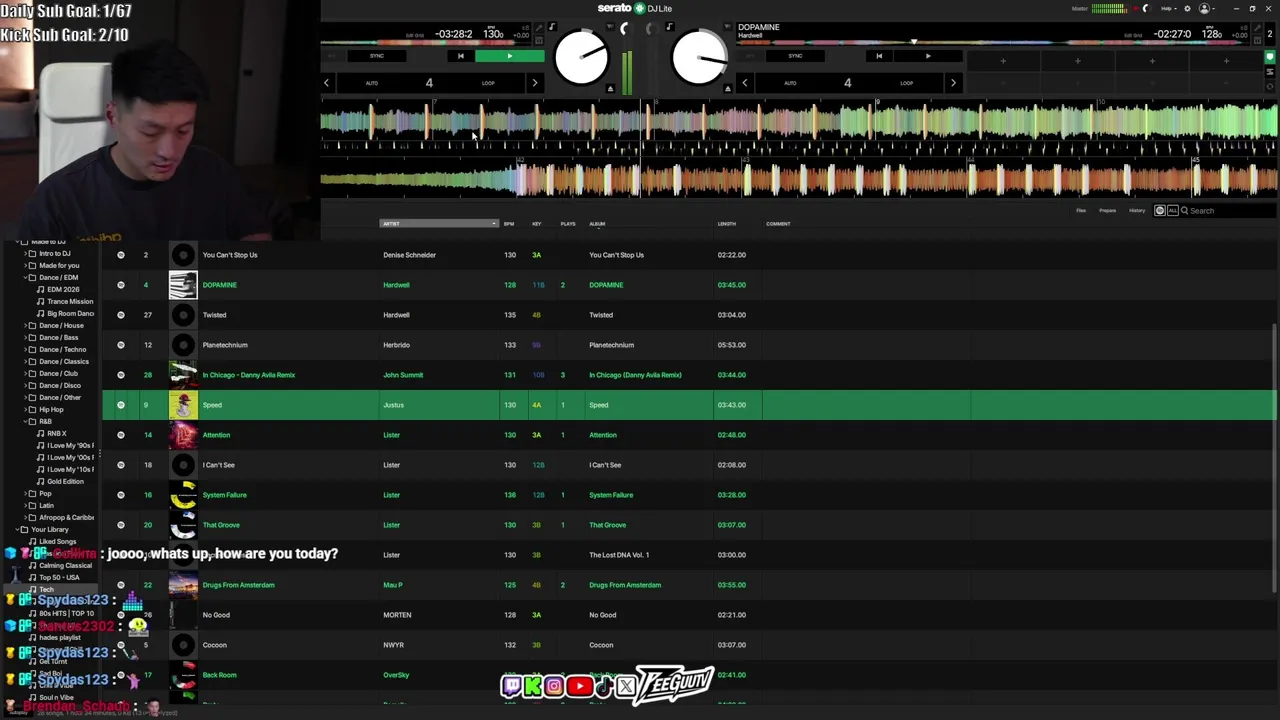Toggle key lock note icon left deck

point(551,28)
